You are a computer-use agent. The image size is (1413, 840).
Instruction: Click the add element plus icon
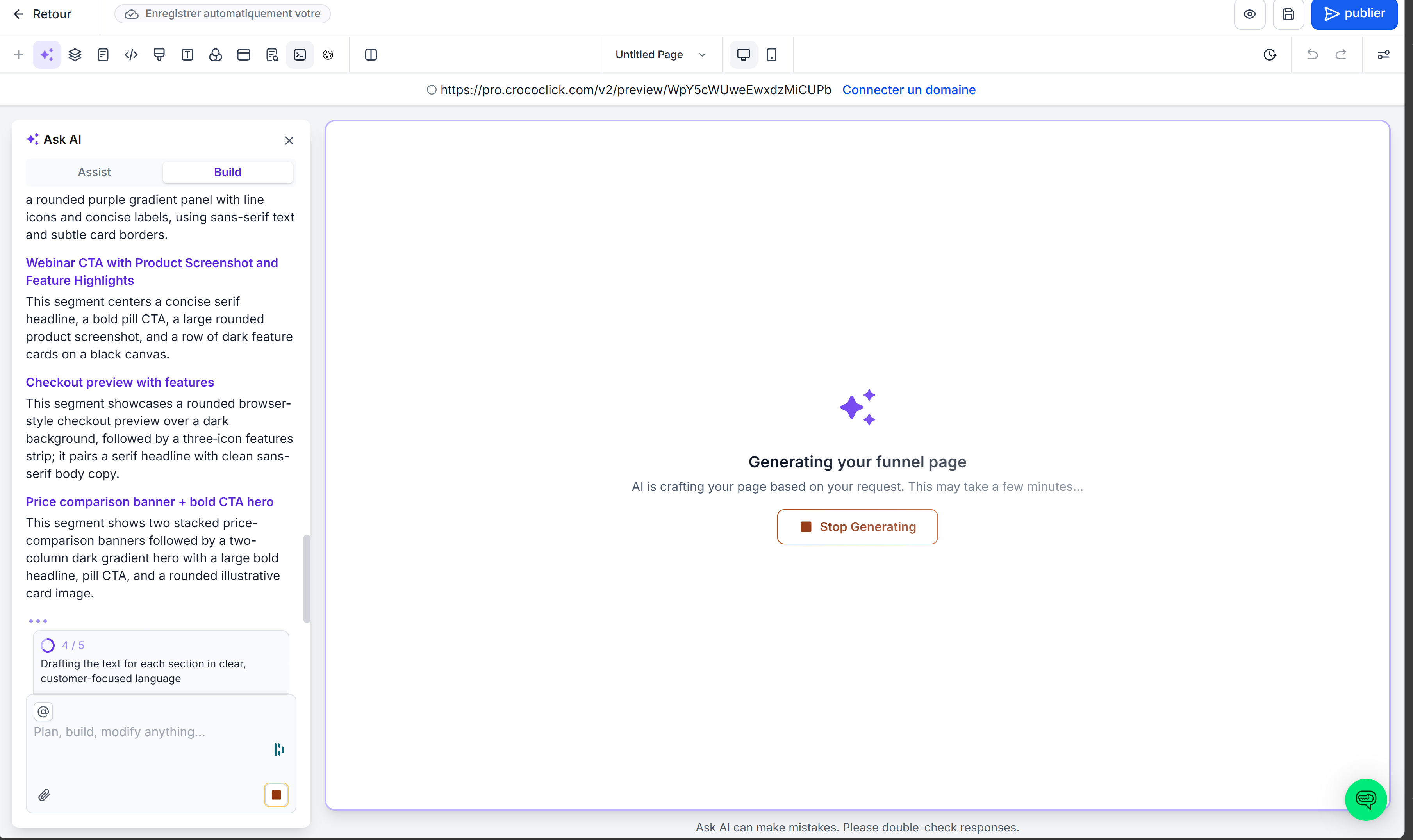pos(19,55)
